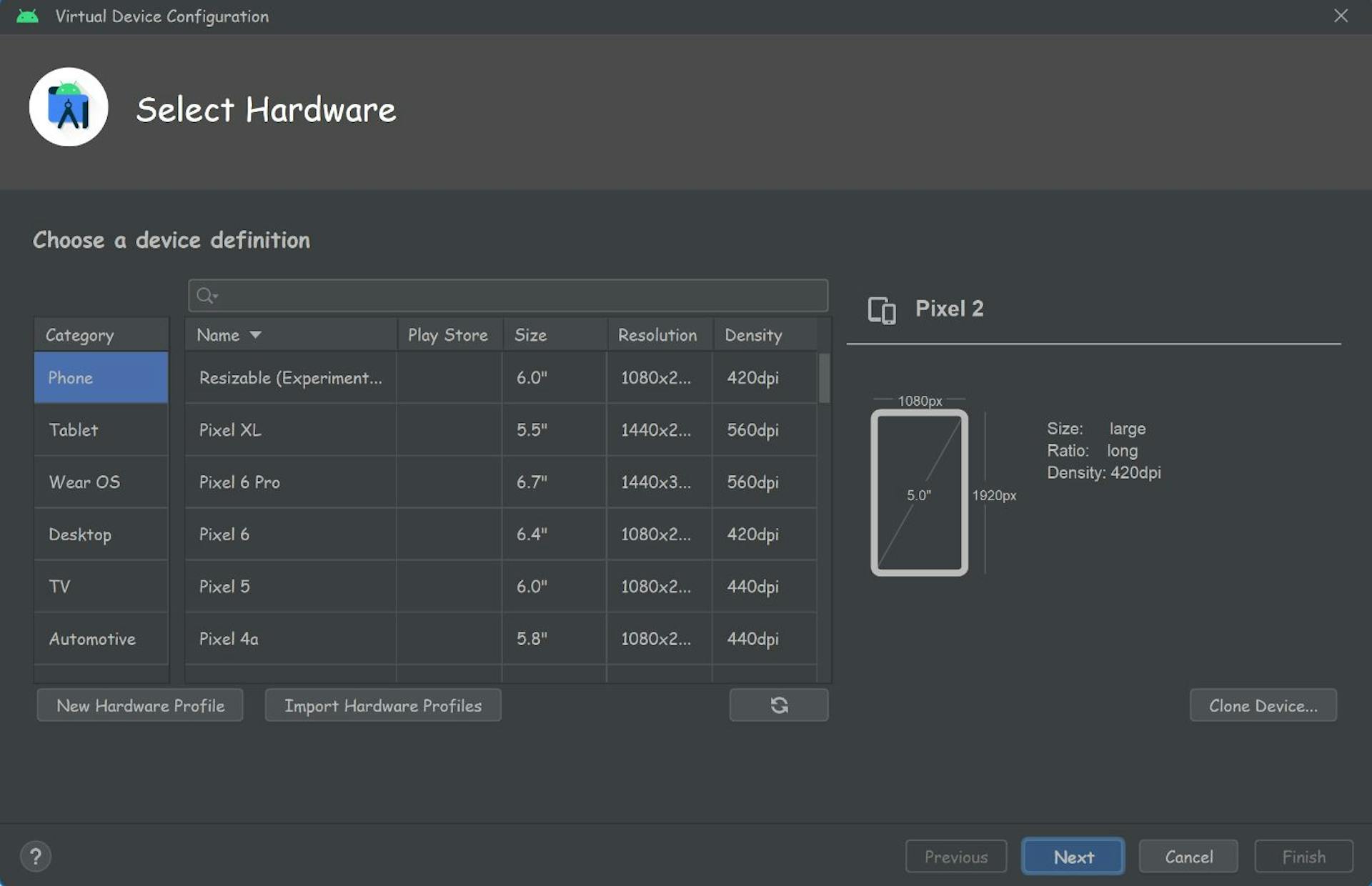Click the refresh device list icon button

coord(778,705)
